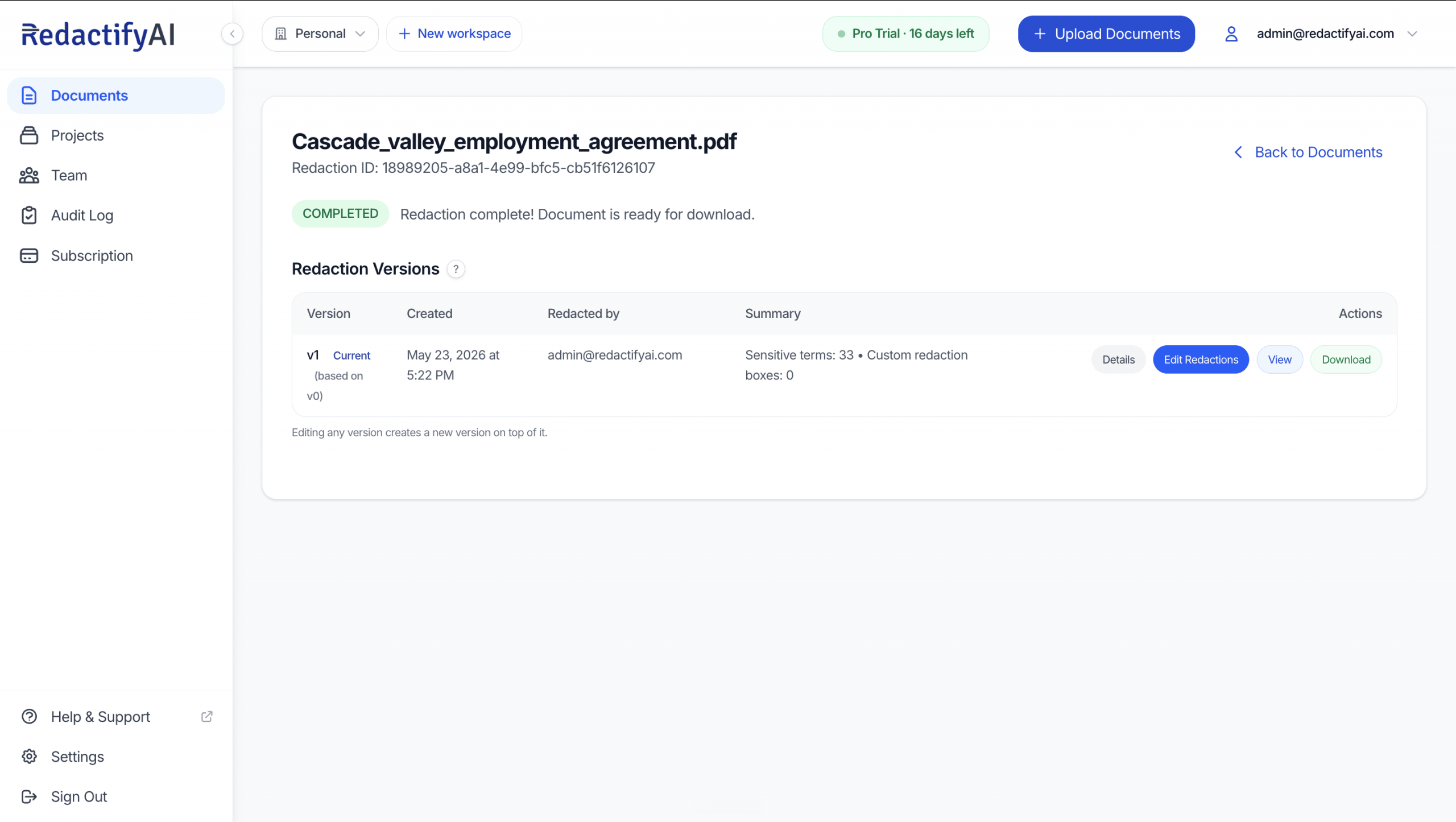Click the Actions column header
Screen dimensions: 1456x822
pyautogui.click(x=1360, y=313)
